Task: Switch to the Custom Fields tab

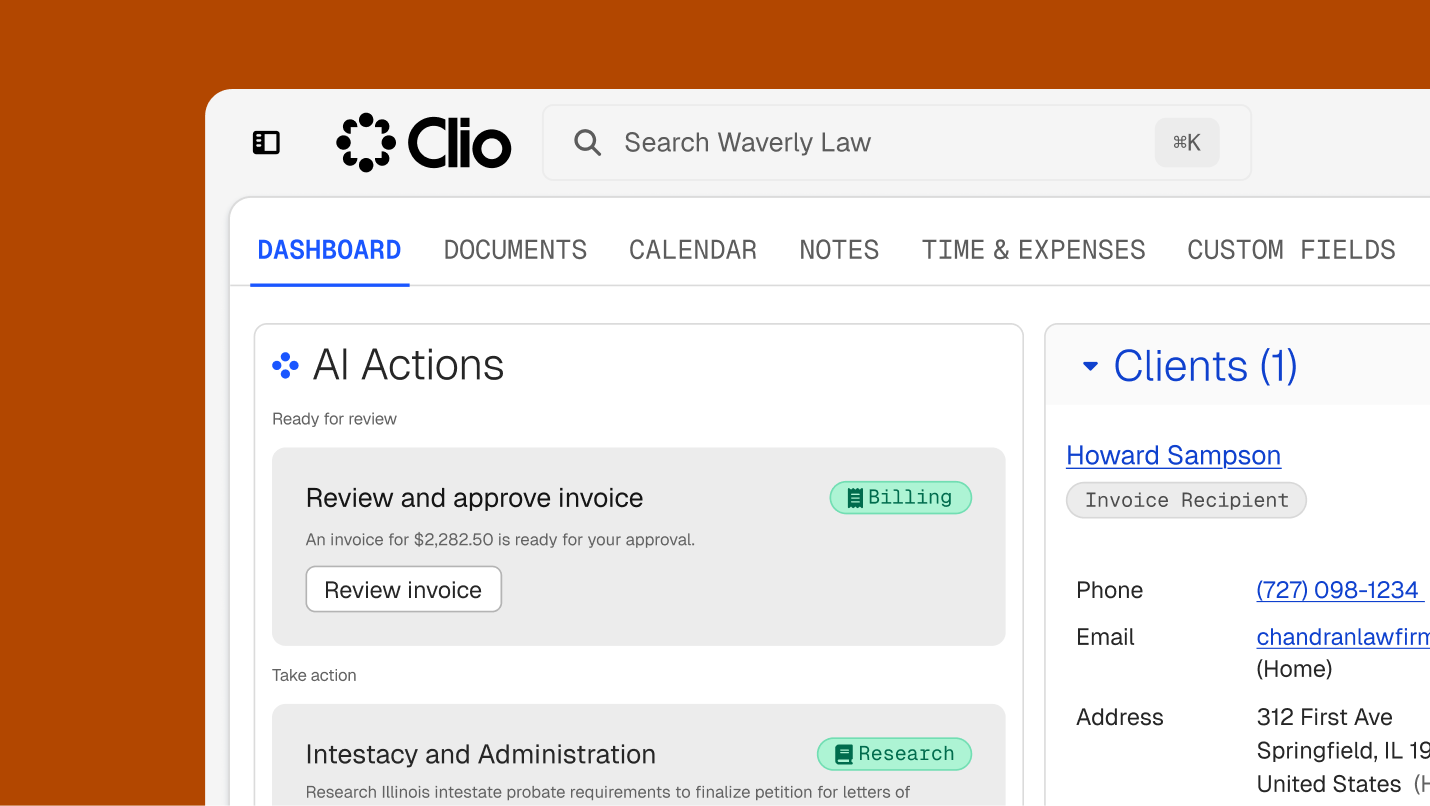Action: tap(1291, 250)
